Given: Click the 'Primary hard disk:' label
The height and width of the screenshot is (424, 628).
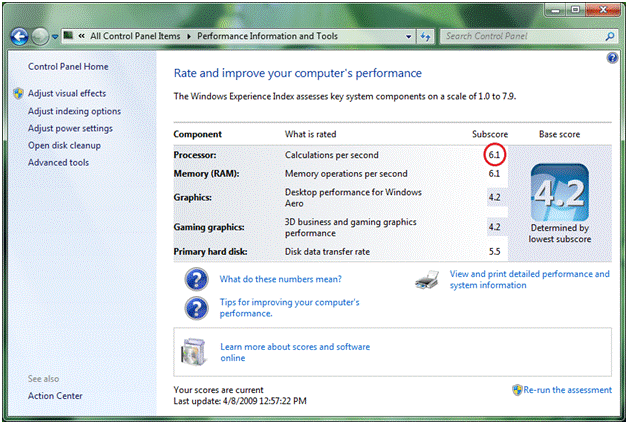Looking at the screenshot, I should point(210,252).
